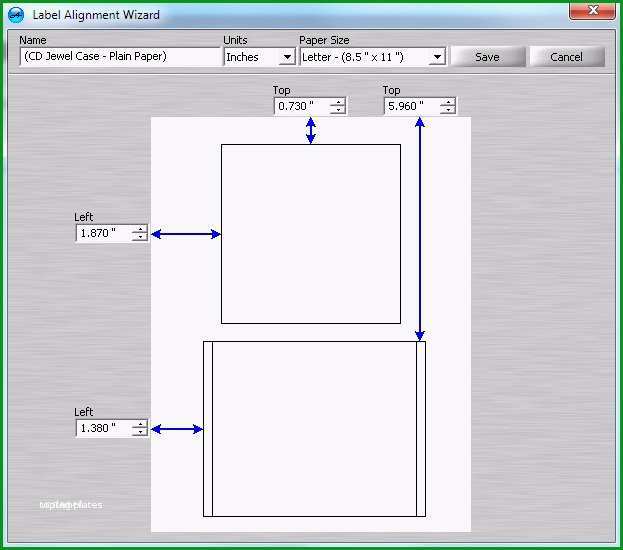Click the Save button
Viewport: 623px width, 550px height.
(488, 57)
